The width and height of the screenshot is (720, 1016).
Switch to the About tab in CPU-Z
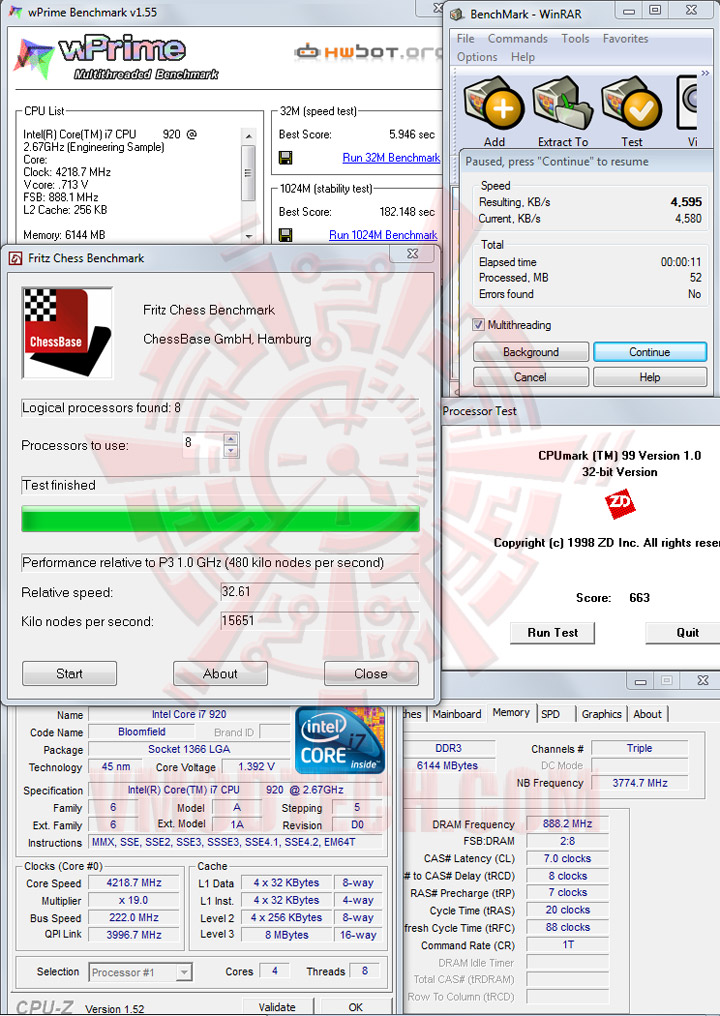(647, 713)
